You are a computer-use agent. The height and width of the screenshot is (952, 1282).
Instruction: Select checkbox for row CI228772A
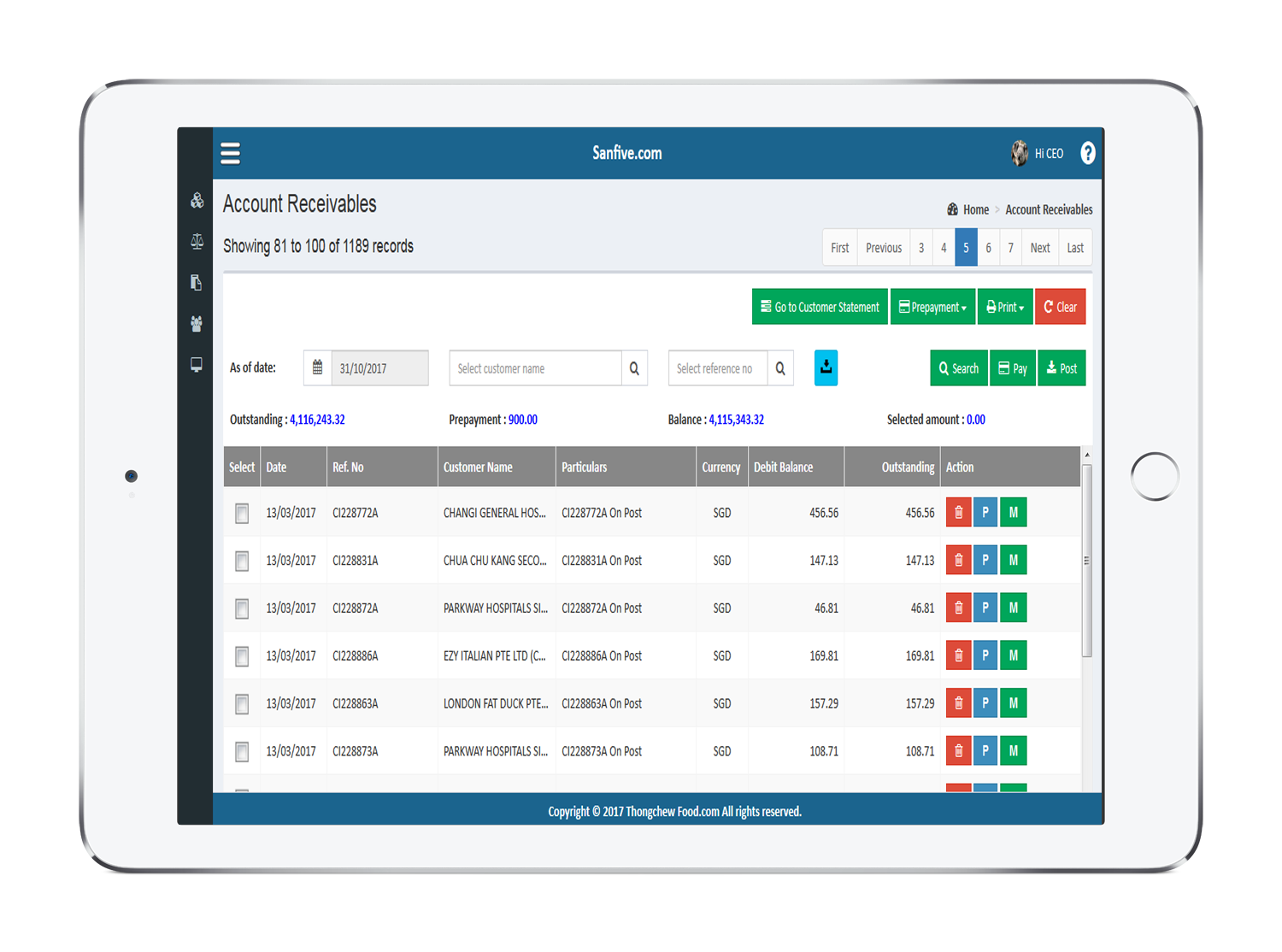pyautogui.click(x=242, y=514)
